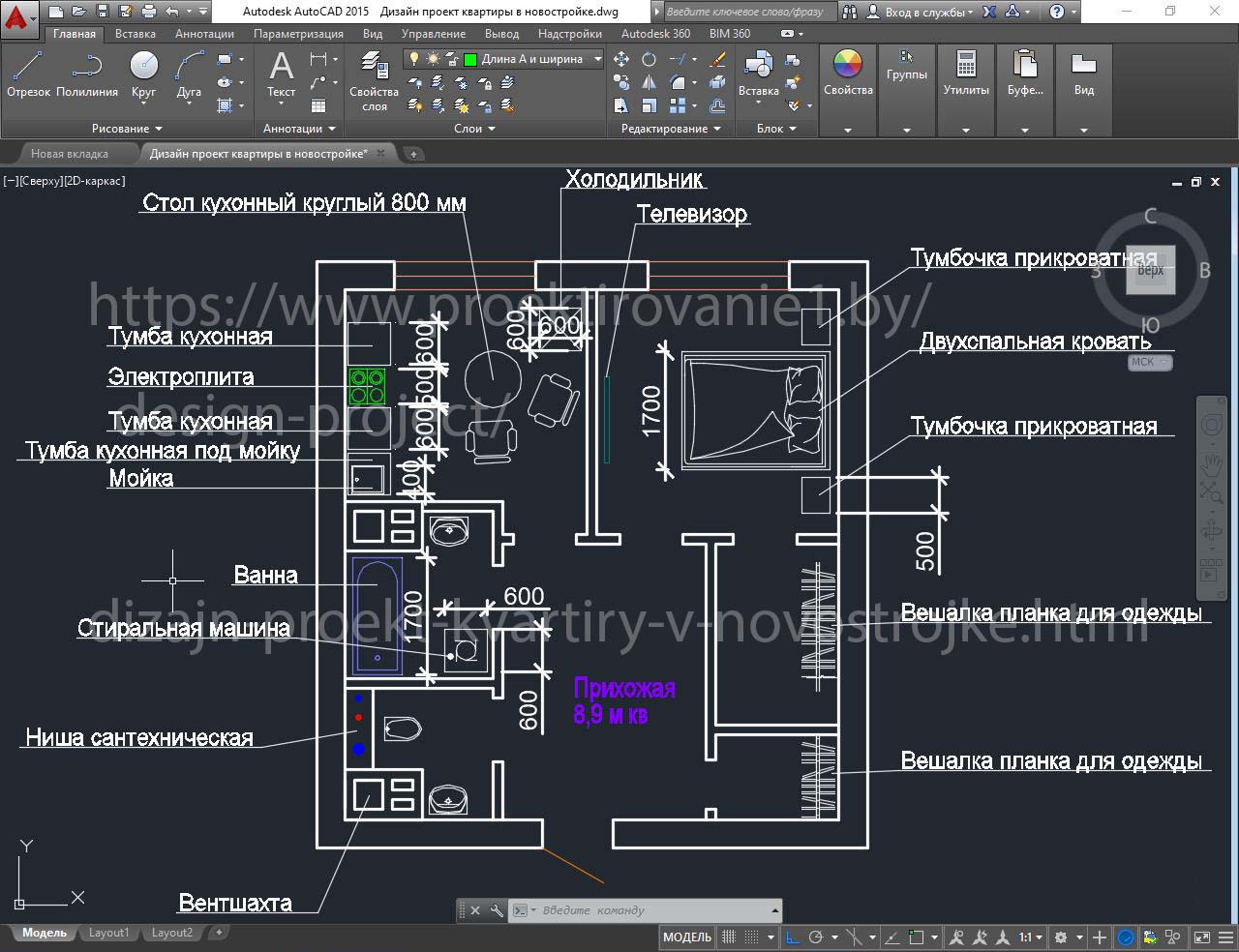Expand the Редактирование panel
Viewport: 1239px width, 952px height.
(x=670, y=129)
